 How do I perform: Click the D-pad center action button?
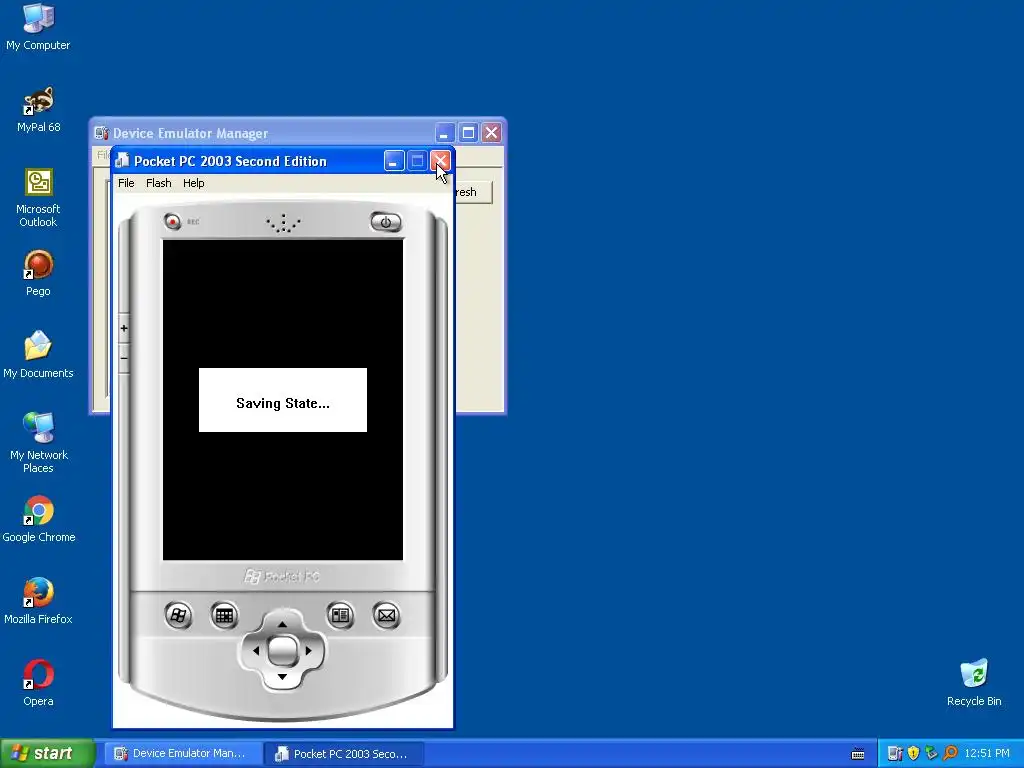[282, 650]
